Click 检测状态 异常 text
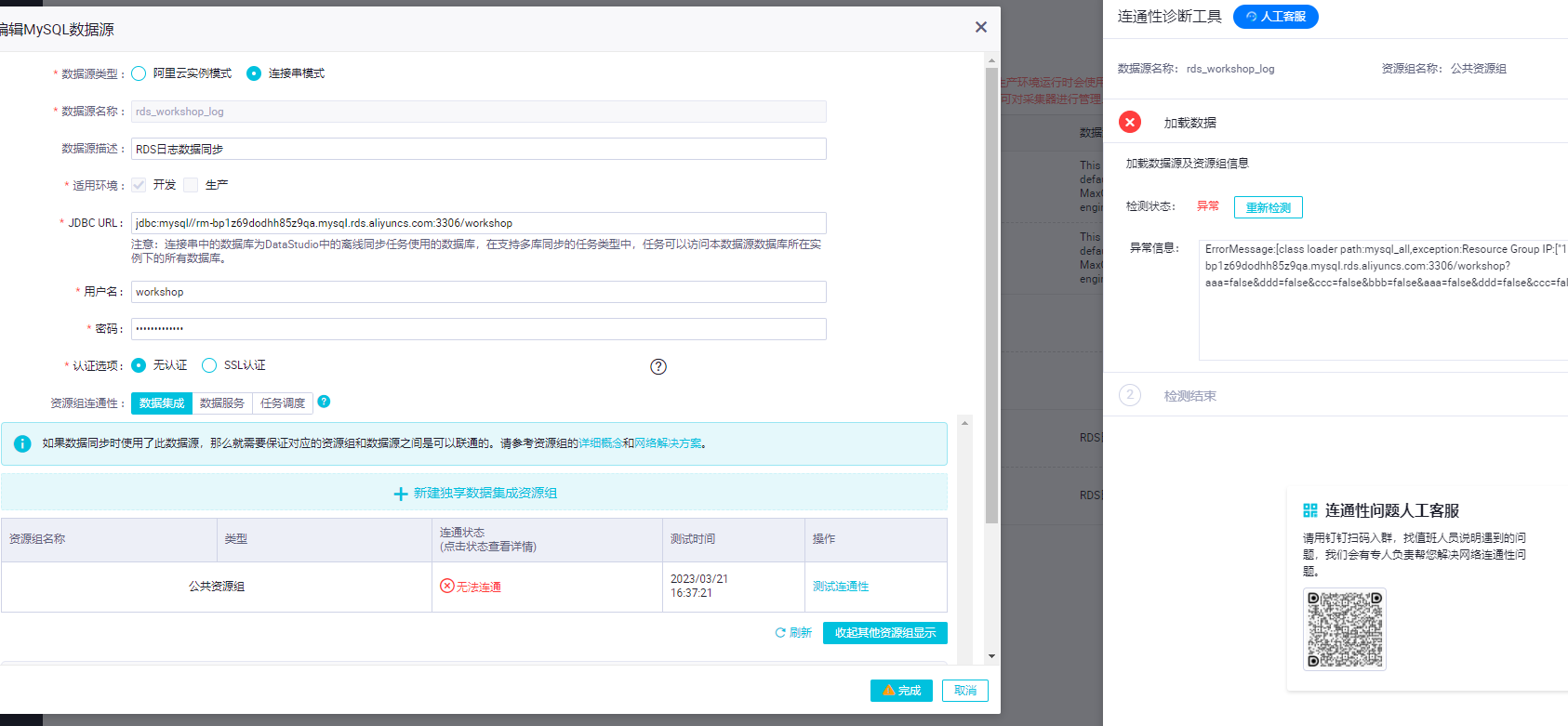Image resolution: width=1568 pixels, height=726 pixels. (1207, 206)
